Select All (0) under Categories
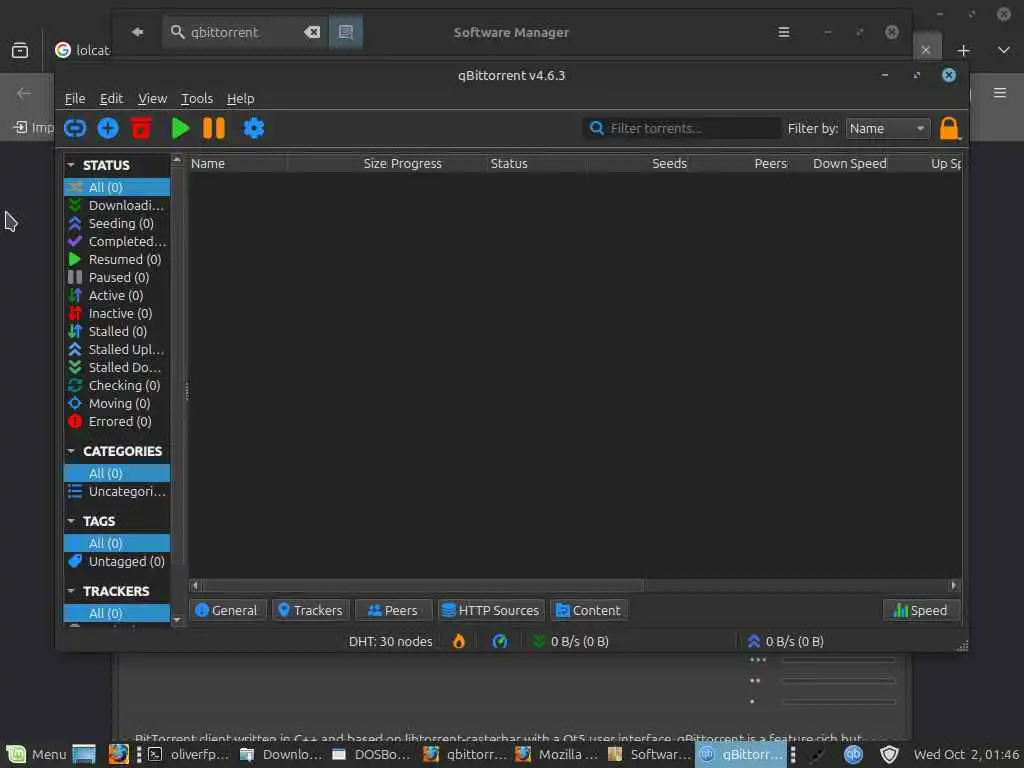1024x768 pixels. click(117, 473)
